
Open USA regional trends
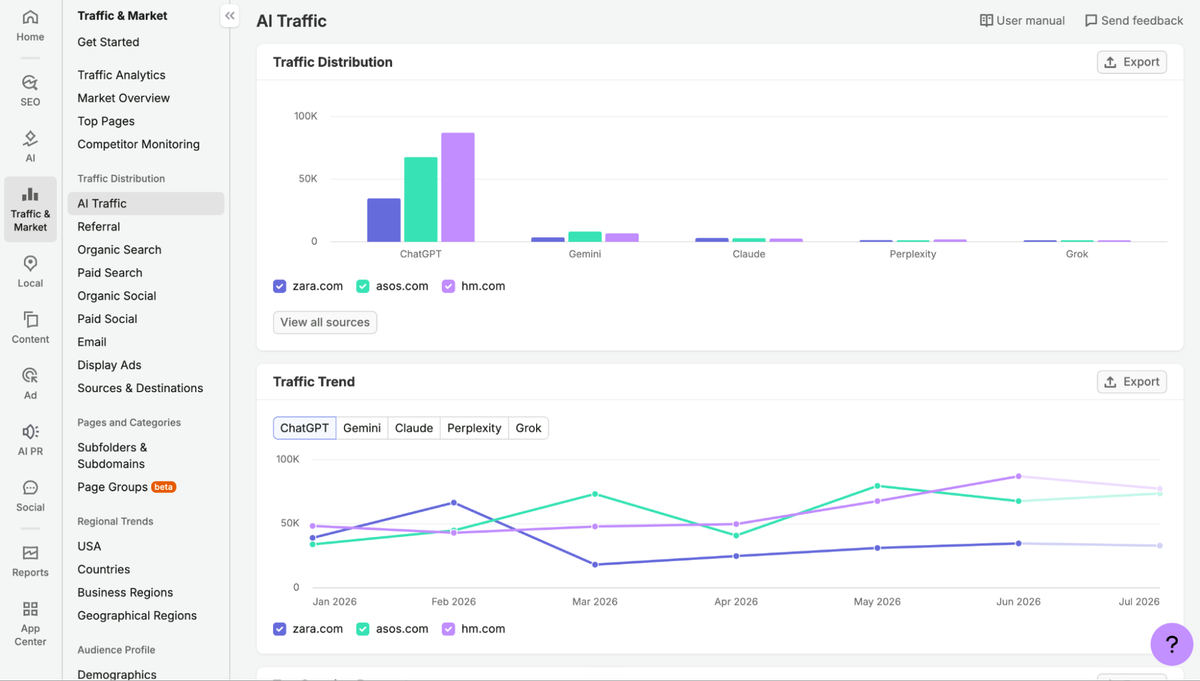(89, 546)
